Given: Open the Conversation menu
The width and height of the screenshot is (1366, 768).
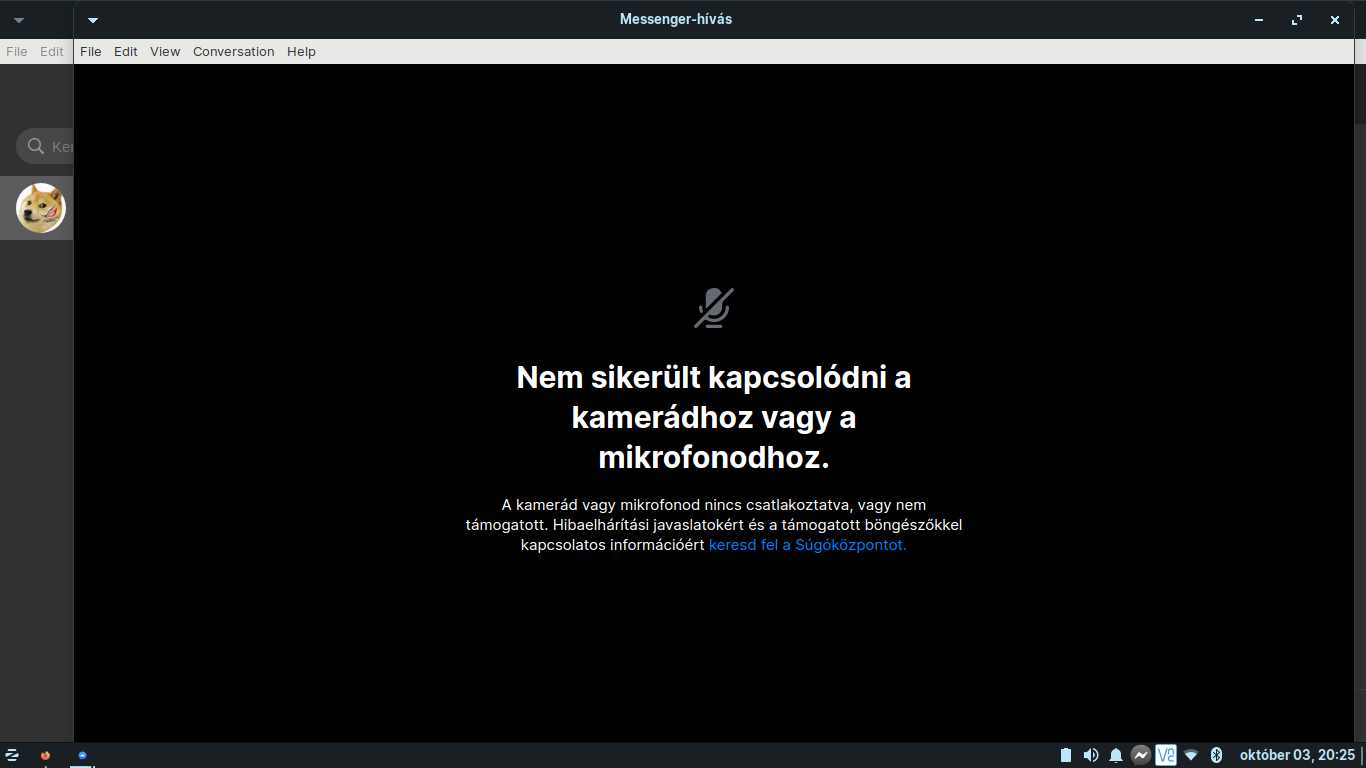Looking at the screenshot, I should pyautogui.click(x=233, y=51).
